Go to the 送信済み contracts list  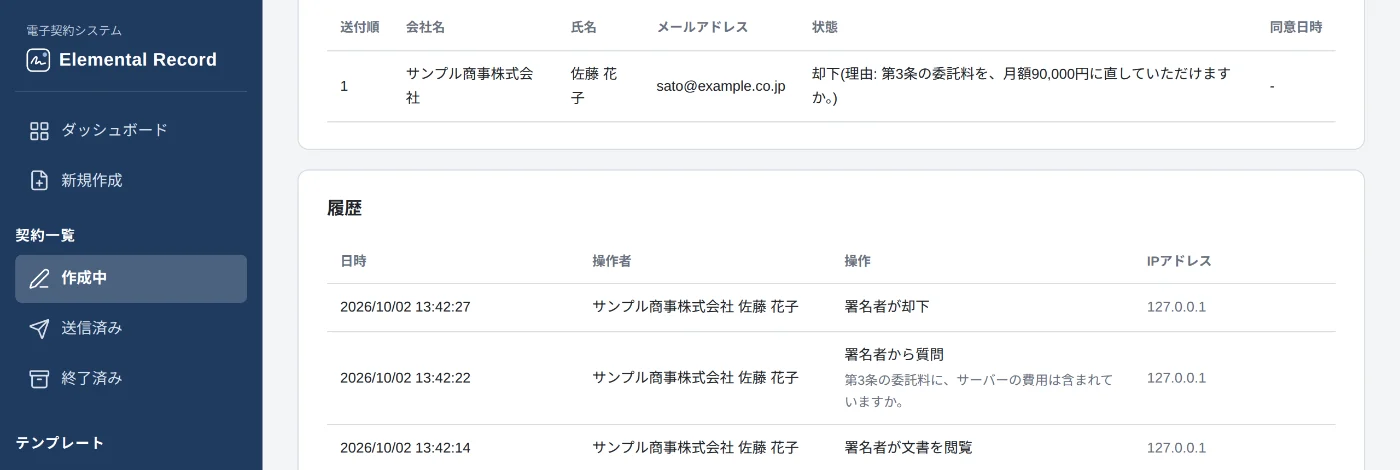pyautogui.click(x=131, y=328)
